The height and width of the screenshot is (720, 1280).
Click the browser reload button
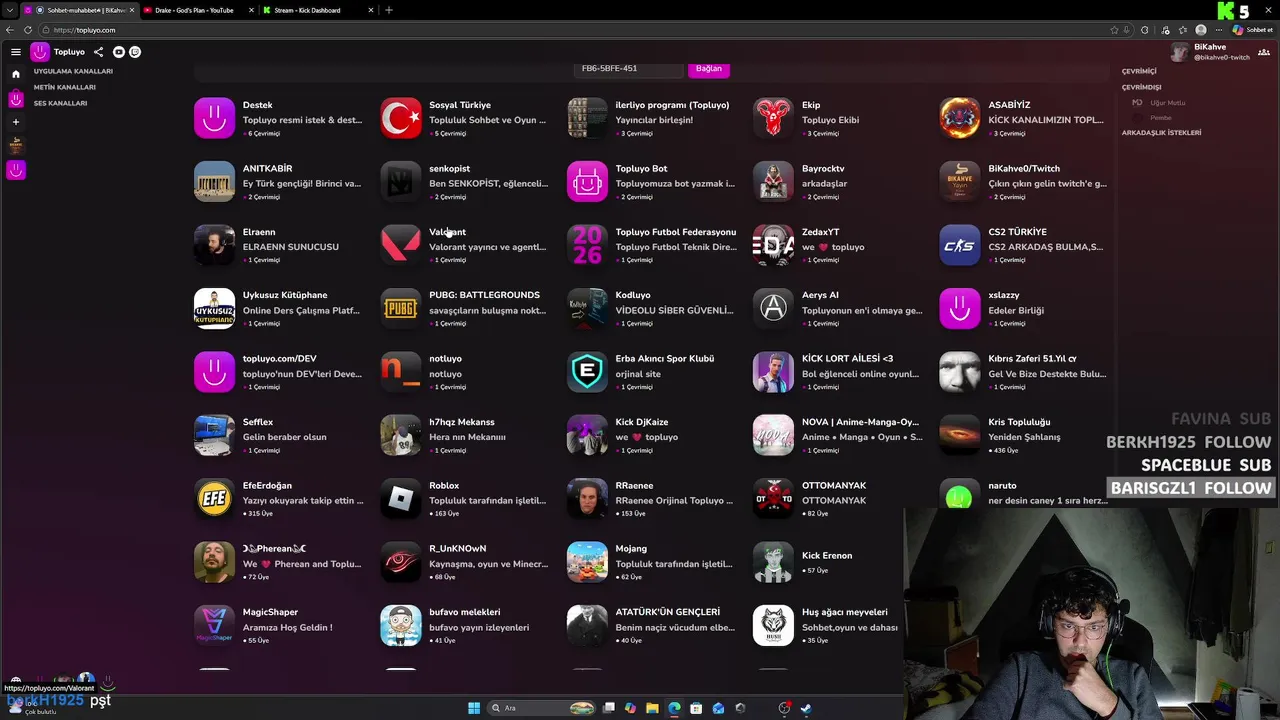(x=28, y=30)
